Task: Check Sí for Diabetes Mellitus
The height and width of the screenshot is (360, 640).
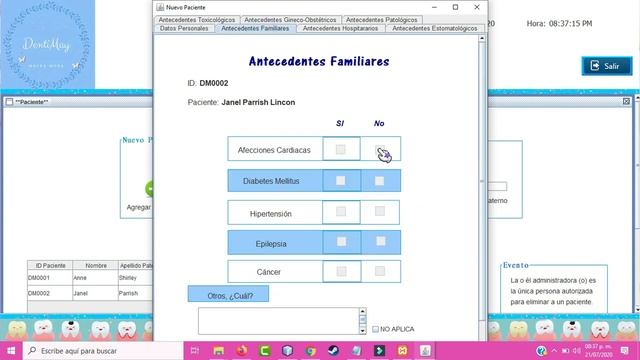Action: coord(340,180)
